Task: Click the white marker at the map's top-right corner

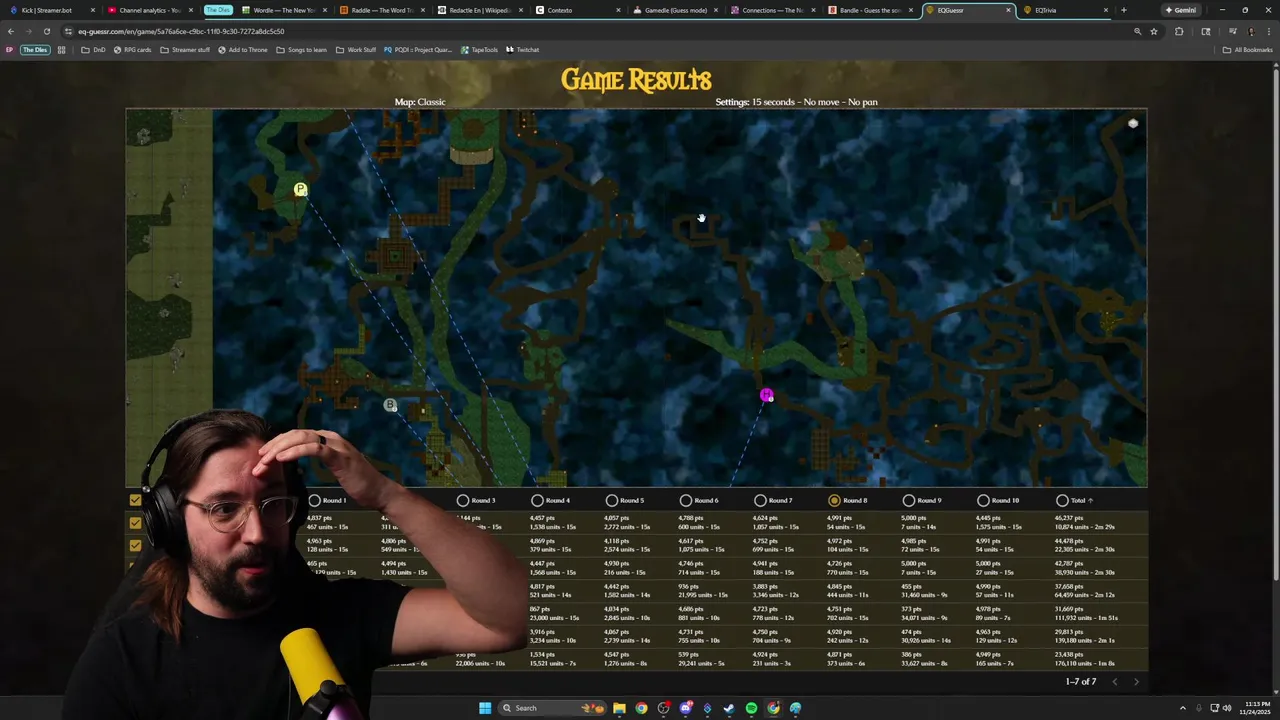Action: point(1133,123)
